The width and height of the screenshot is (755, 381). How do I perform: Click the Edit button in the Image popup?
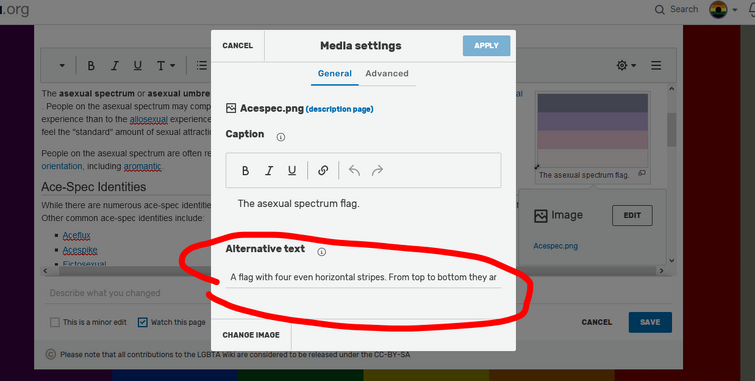tap(632, 215)
